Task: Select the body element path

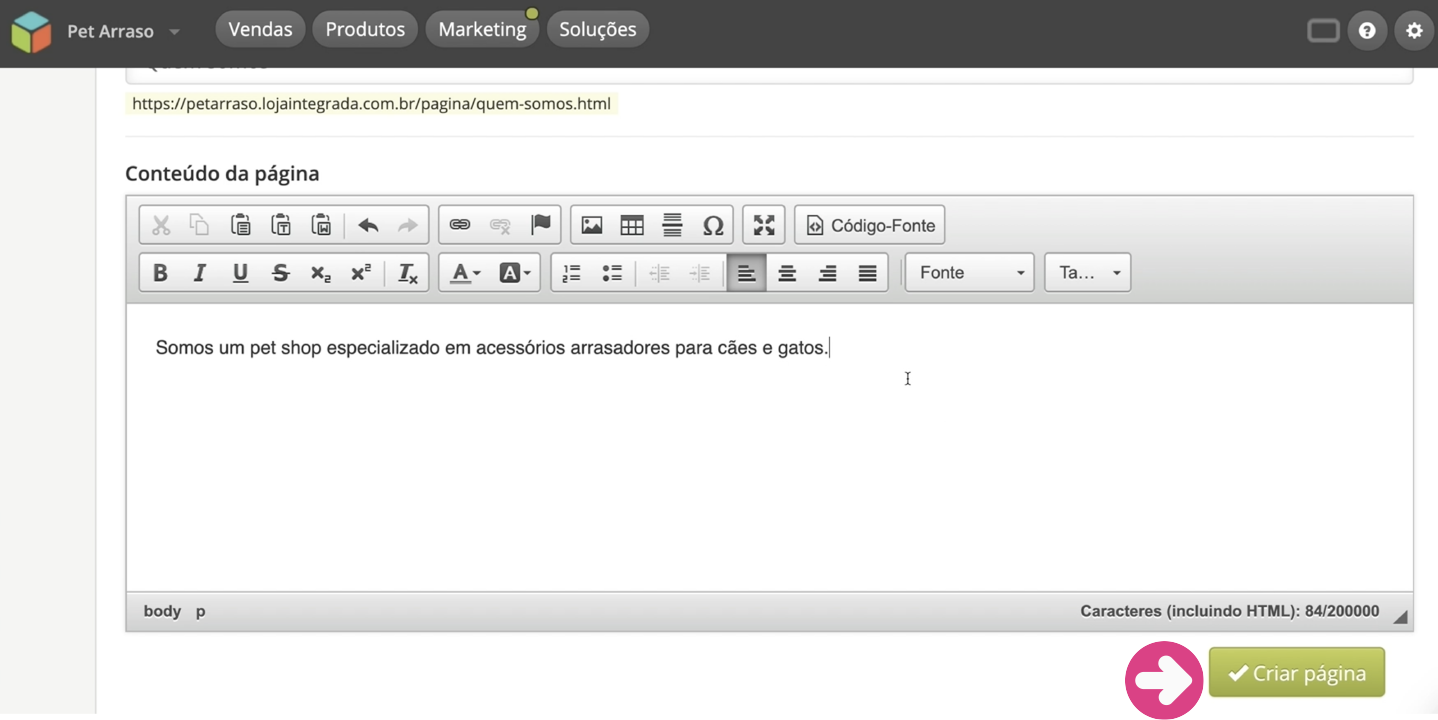Action: tap(162, 611)
